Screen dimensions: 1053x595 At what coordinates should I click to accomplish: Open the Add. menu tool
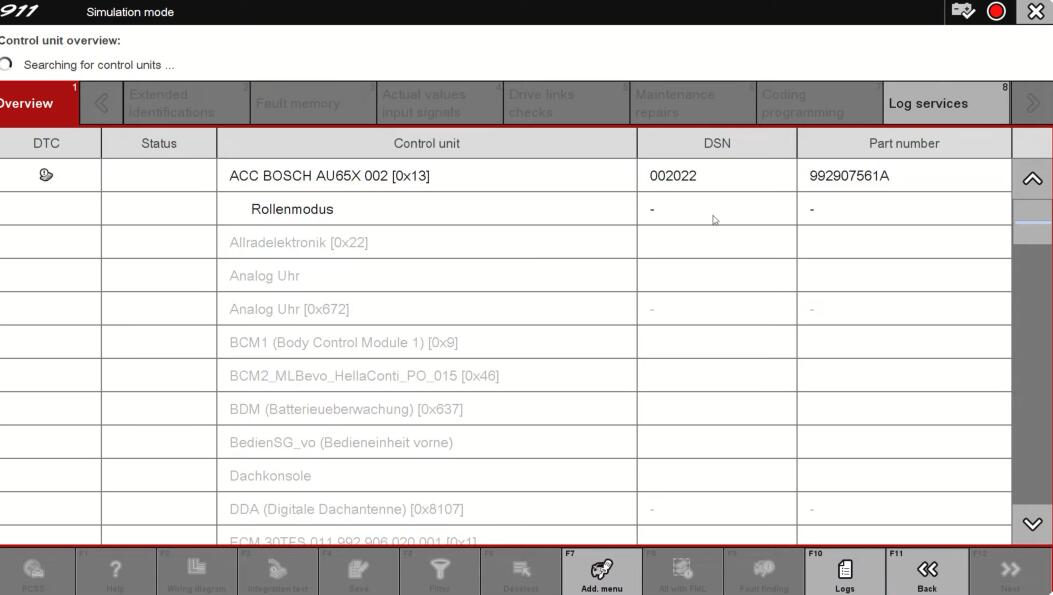[601, 572]
